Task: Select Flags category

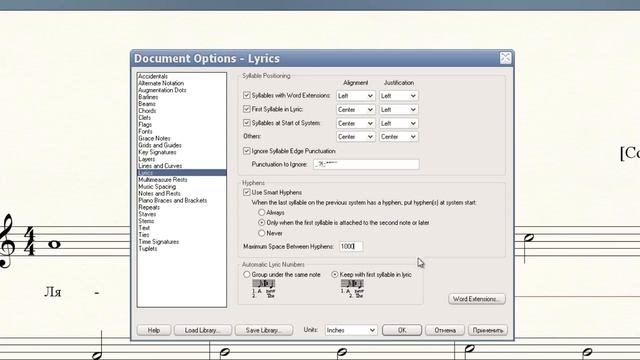Action: click(145, 124)
